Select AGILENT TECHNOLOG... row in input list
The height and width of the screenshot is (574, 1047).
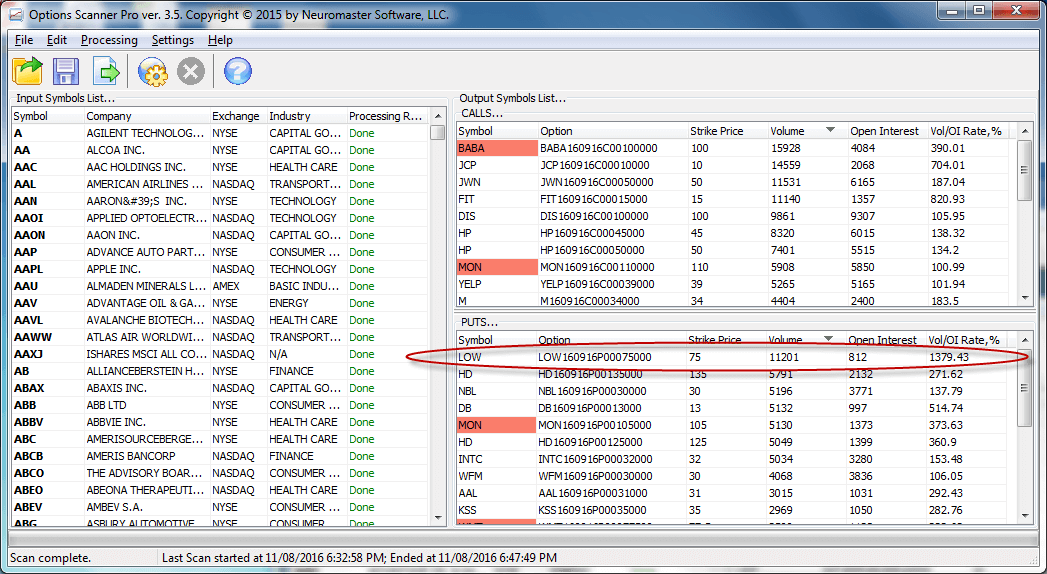point(220,133)
